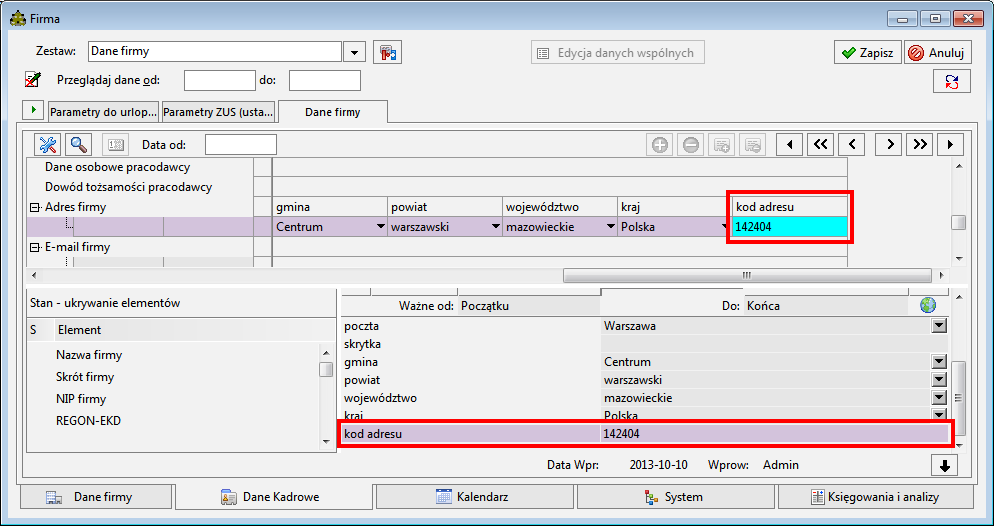Click the Data od input field
Viewport: 994px width, 526px height.
coord(240,145)
